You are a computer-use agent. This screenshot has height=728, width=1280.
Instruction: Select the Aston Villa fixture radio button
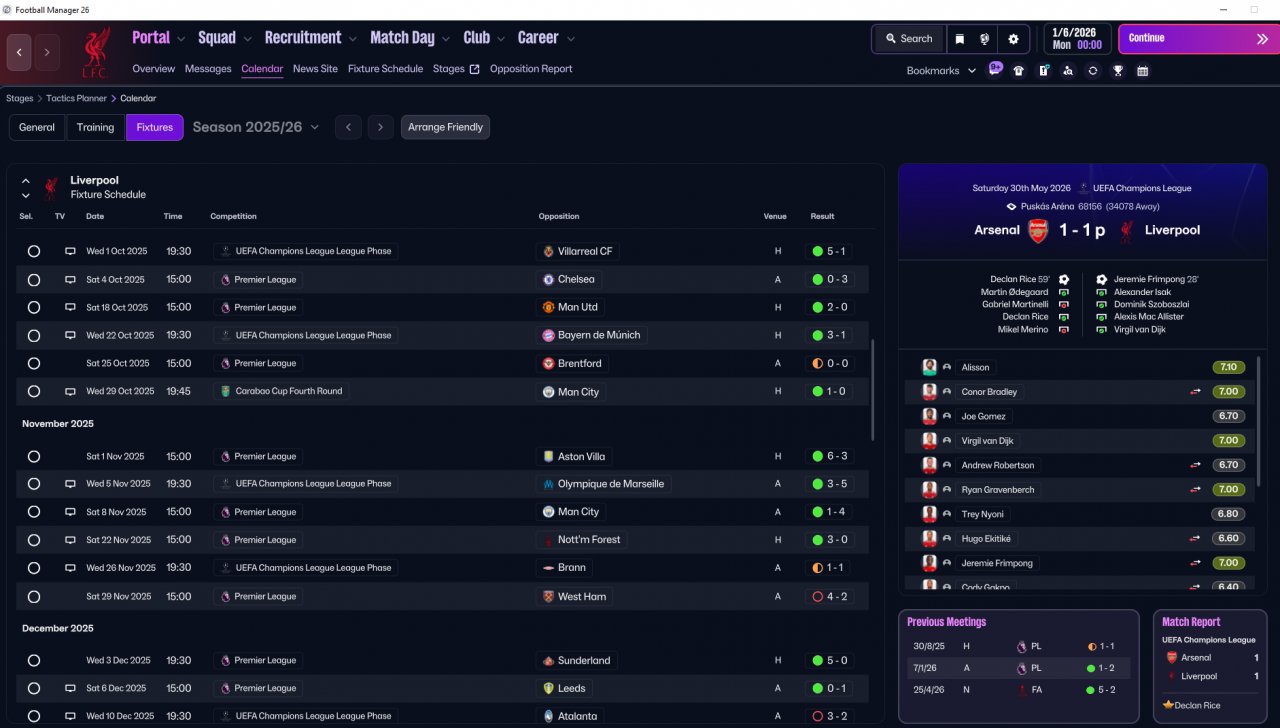click(34, 457)
